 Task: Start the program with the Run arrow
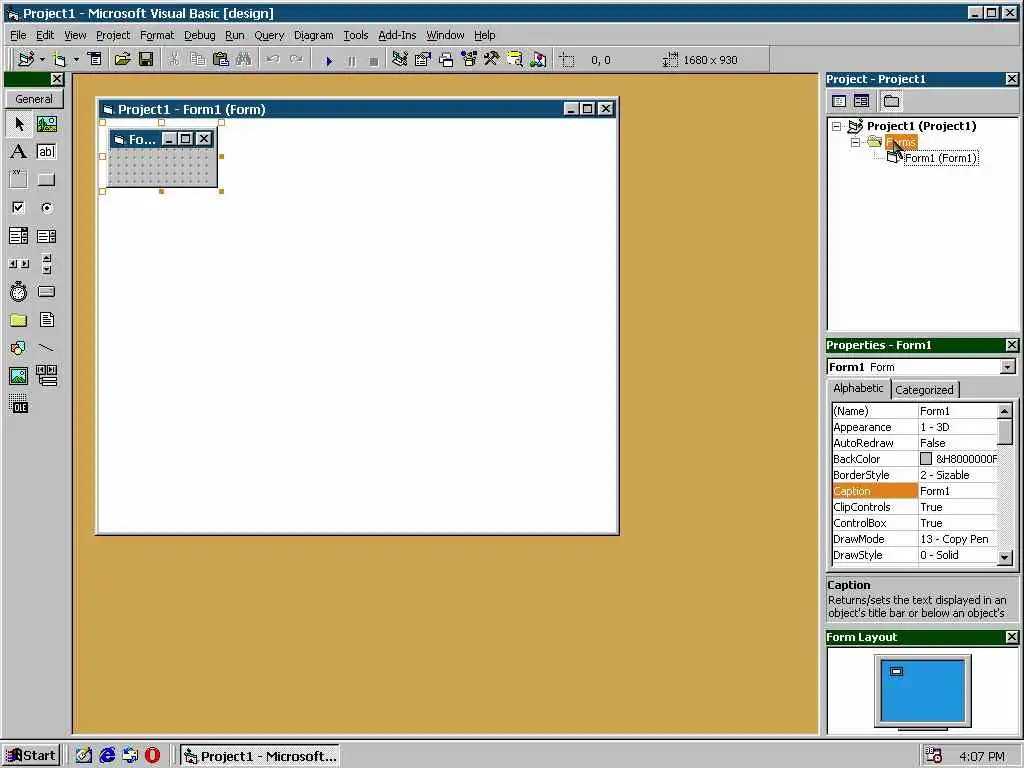(x=328, y=61)
